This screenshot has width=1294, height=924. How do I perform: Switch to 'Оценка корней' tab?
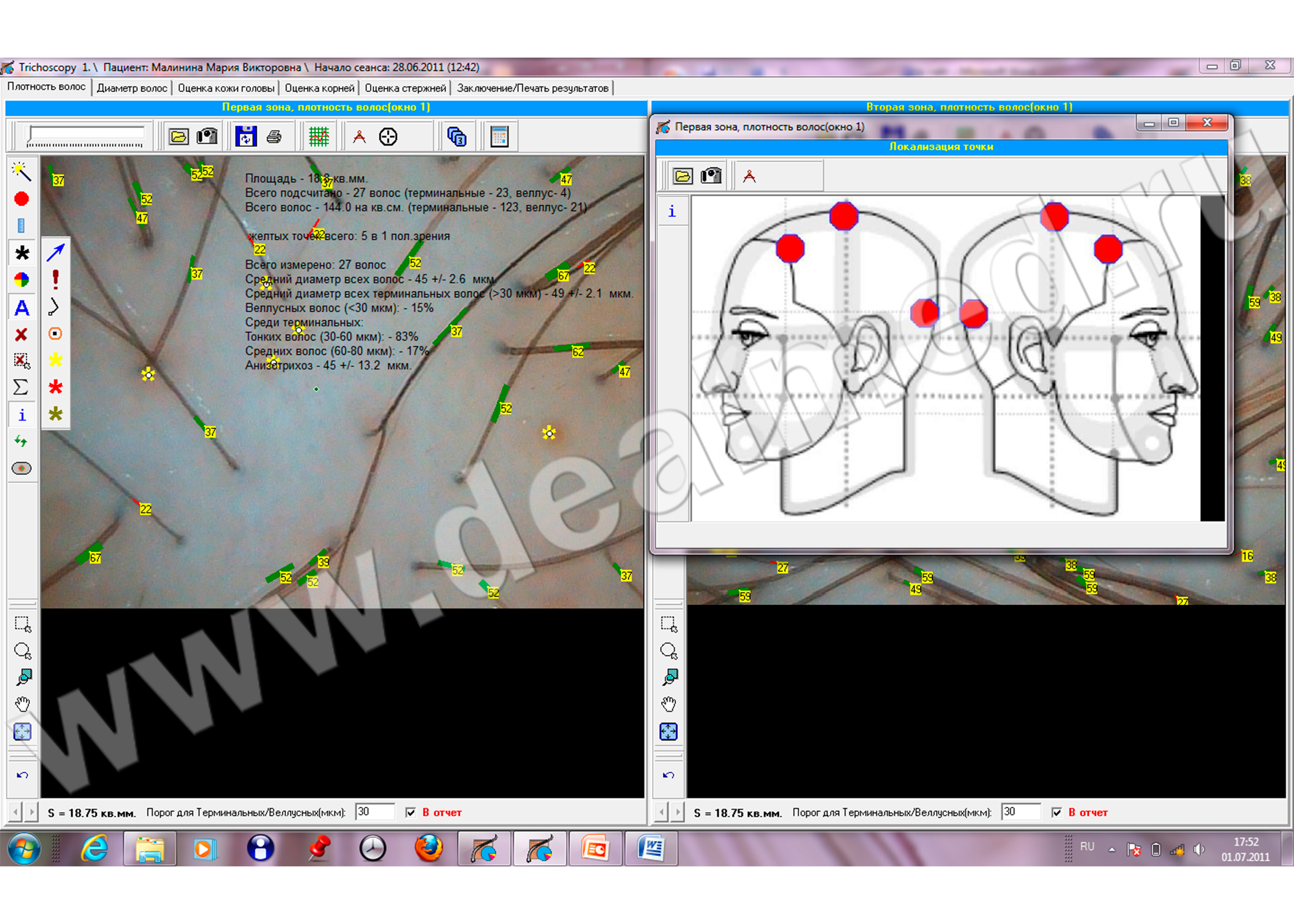coord(320,88)
